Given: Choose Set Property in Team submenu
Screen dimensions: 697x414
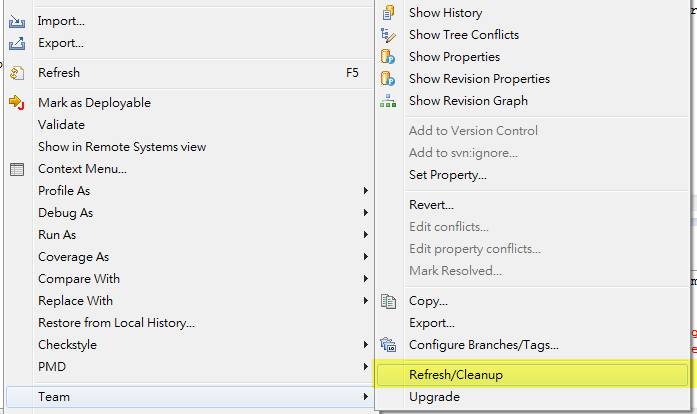Looking at the screenshot, I should click(448, 175).
